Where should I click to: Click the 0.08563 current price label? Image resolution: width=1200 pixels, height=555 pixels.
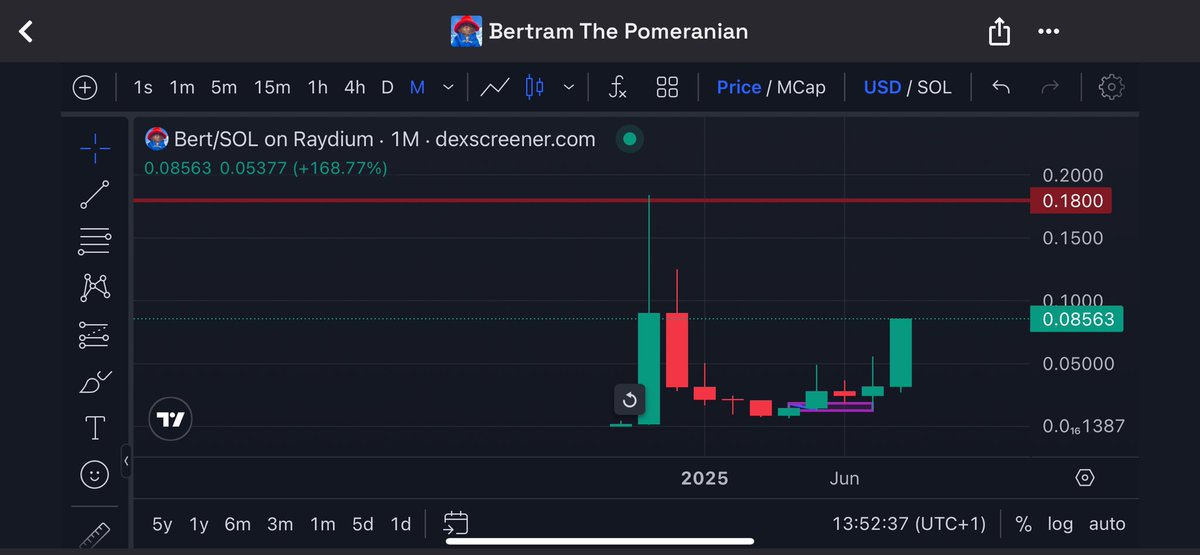[x=1077, y=319]
